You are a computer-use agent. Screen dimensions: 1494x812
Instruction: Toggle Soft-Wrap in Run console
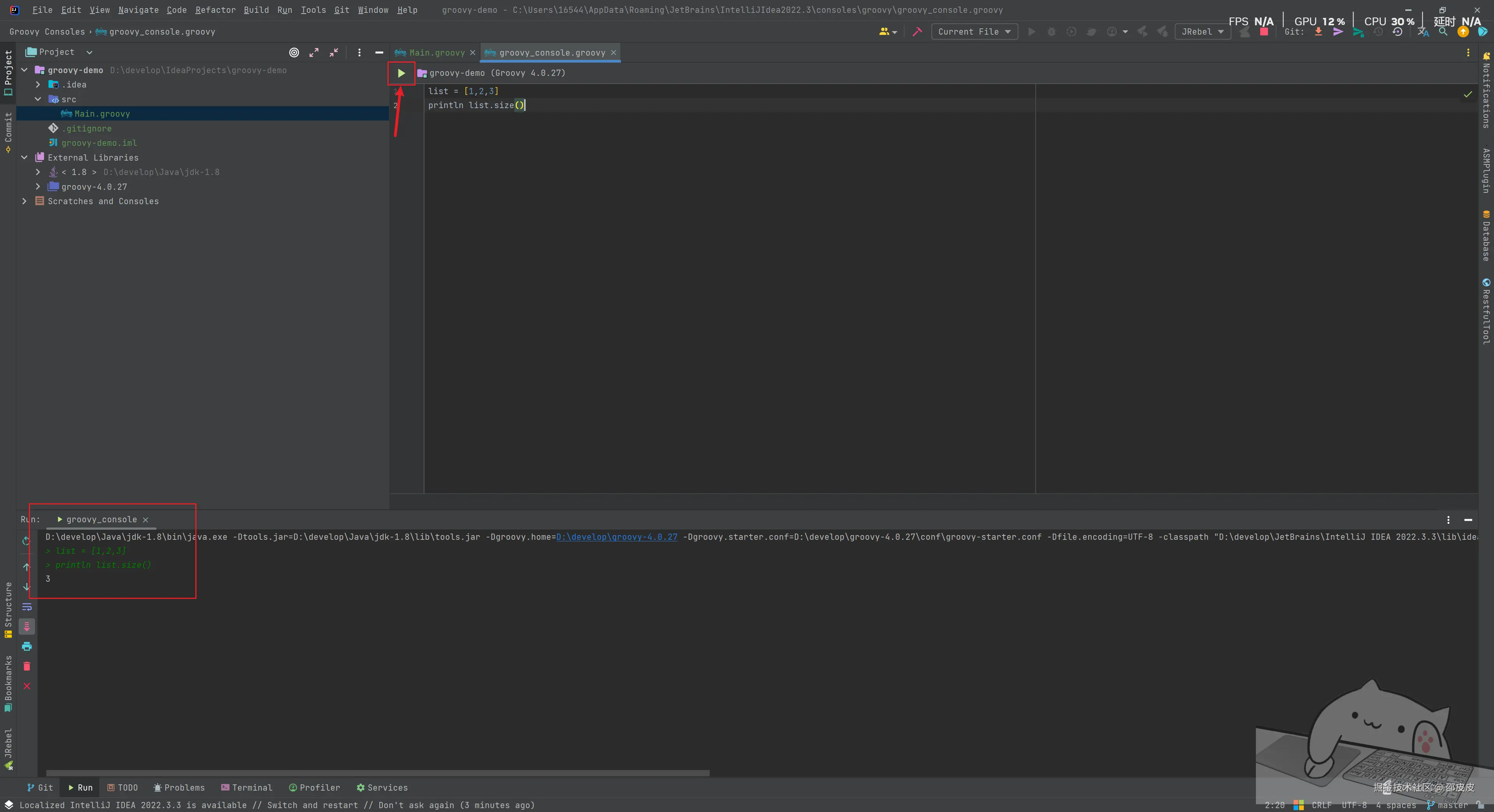point(27,607)
